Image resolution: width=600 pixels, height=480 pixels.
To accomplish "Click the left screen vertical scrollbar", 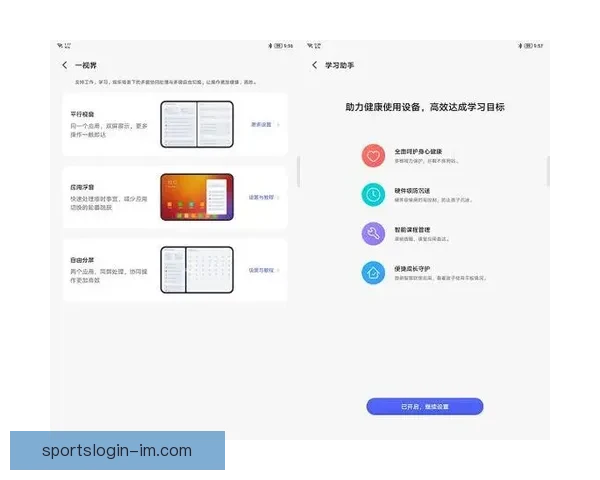I will pyautogui.click(x=298, y=171).
